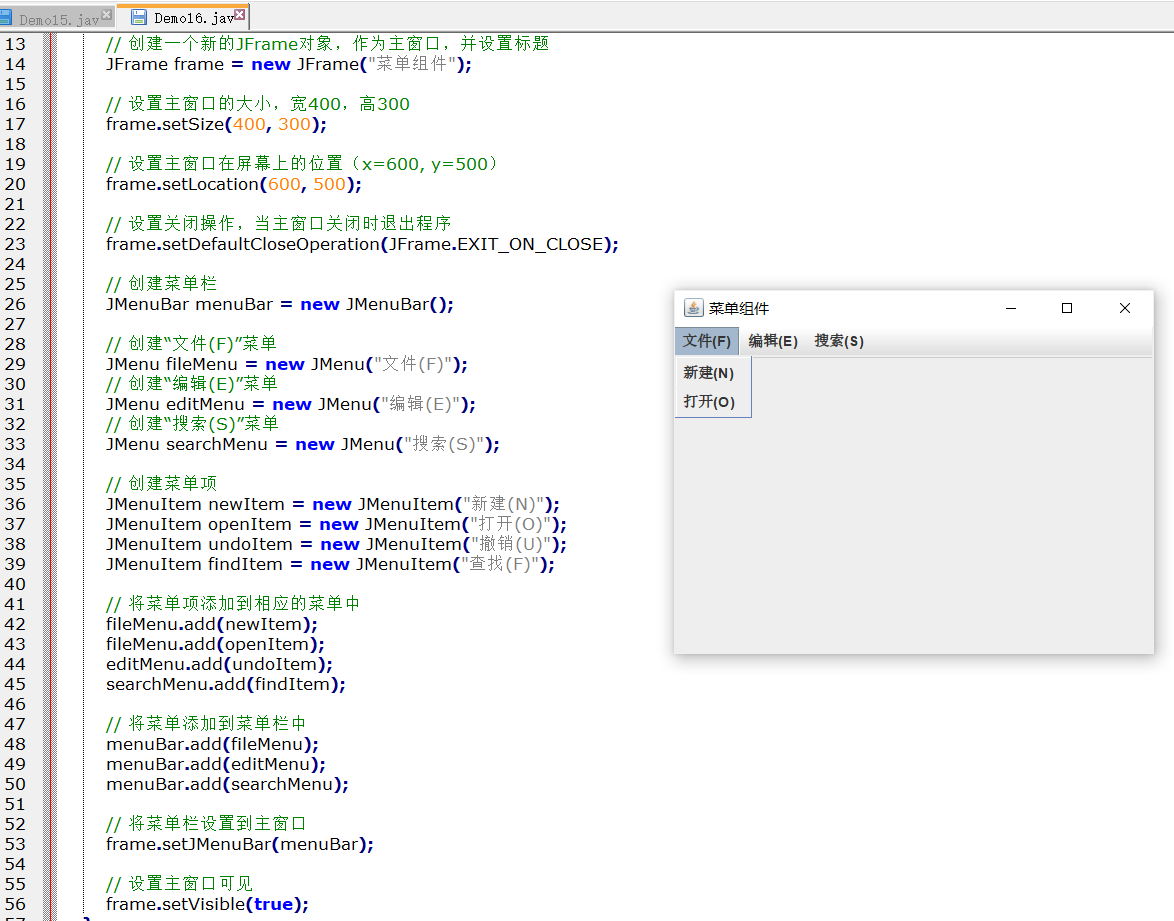
Task: Click the save icon on Demo15.java tab
Action: click(5, 18)
